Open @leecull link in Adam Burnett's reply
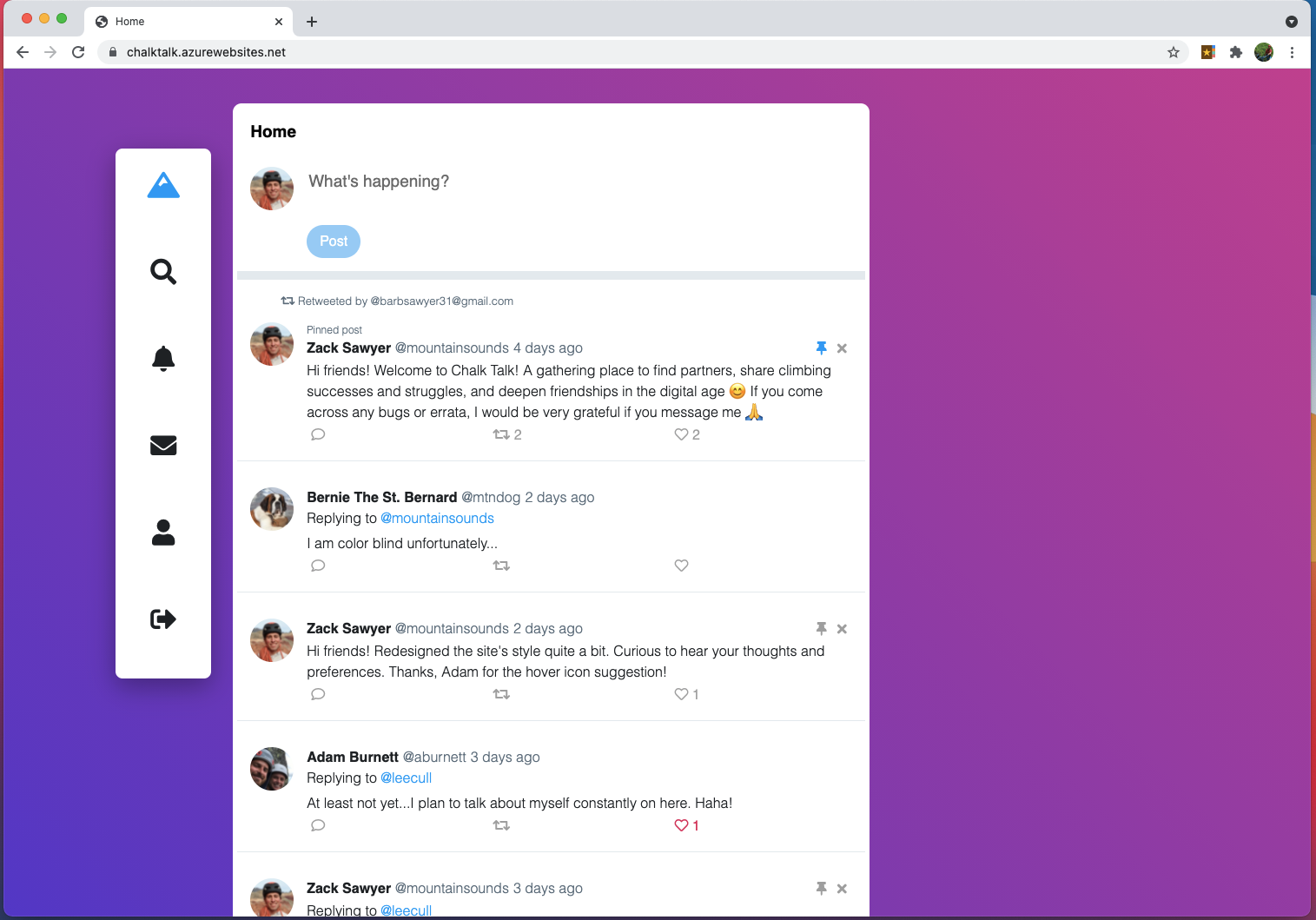Viewport: 1316px width, 920px height. pyautogui.click(x=406, y=778)
